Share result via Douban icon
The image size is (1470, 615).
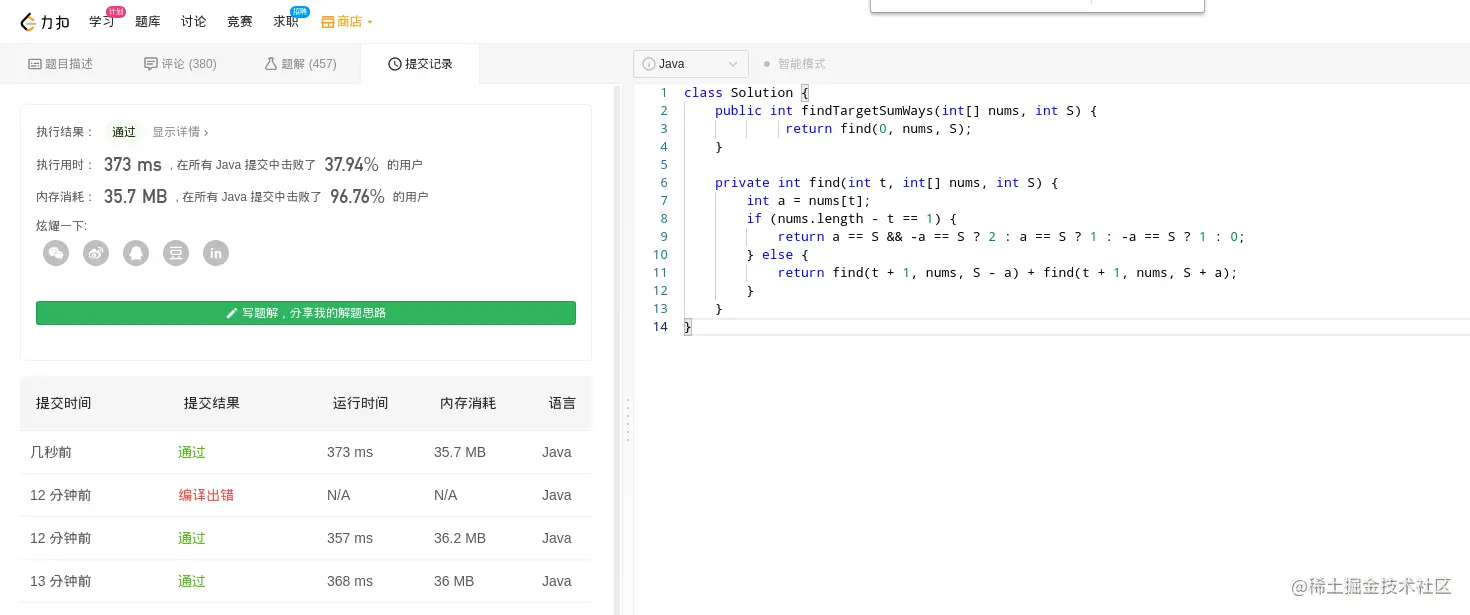click(176, 253)
